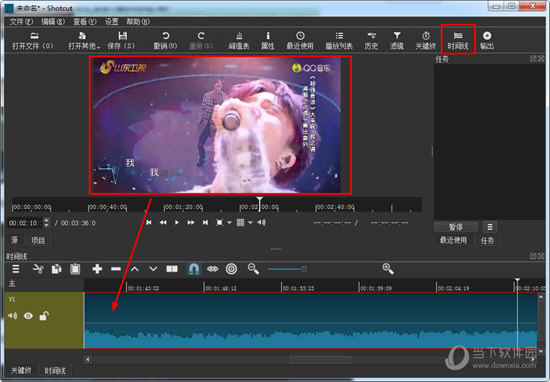Image resolution: width=550 pixels, height=382 pixels.
Task: Click the Undo toolbar icon
Action: click(x=165, y=40)
